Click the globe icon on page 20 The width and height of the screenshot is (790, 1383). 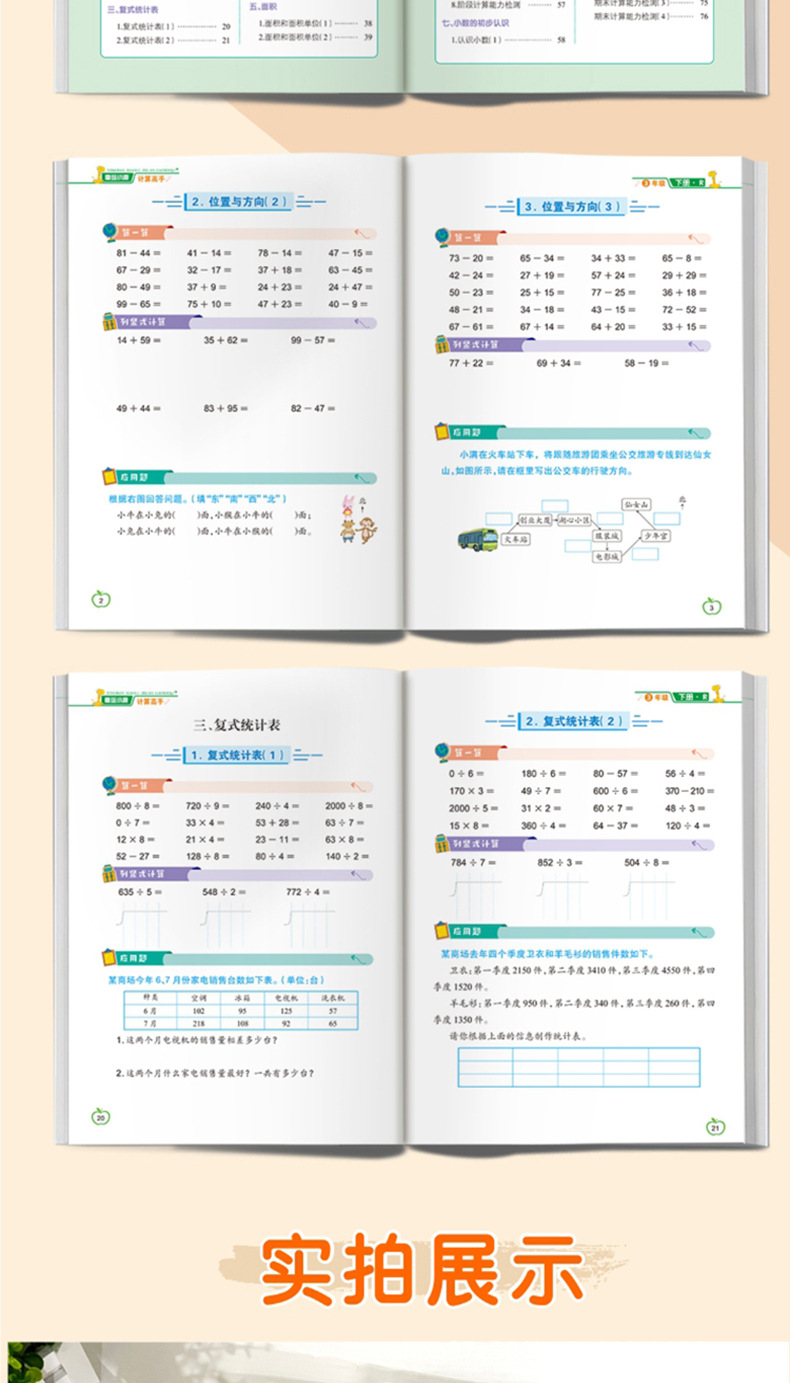coord(111,784)
